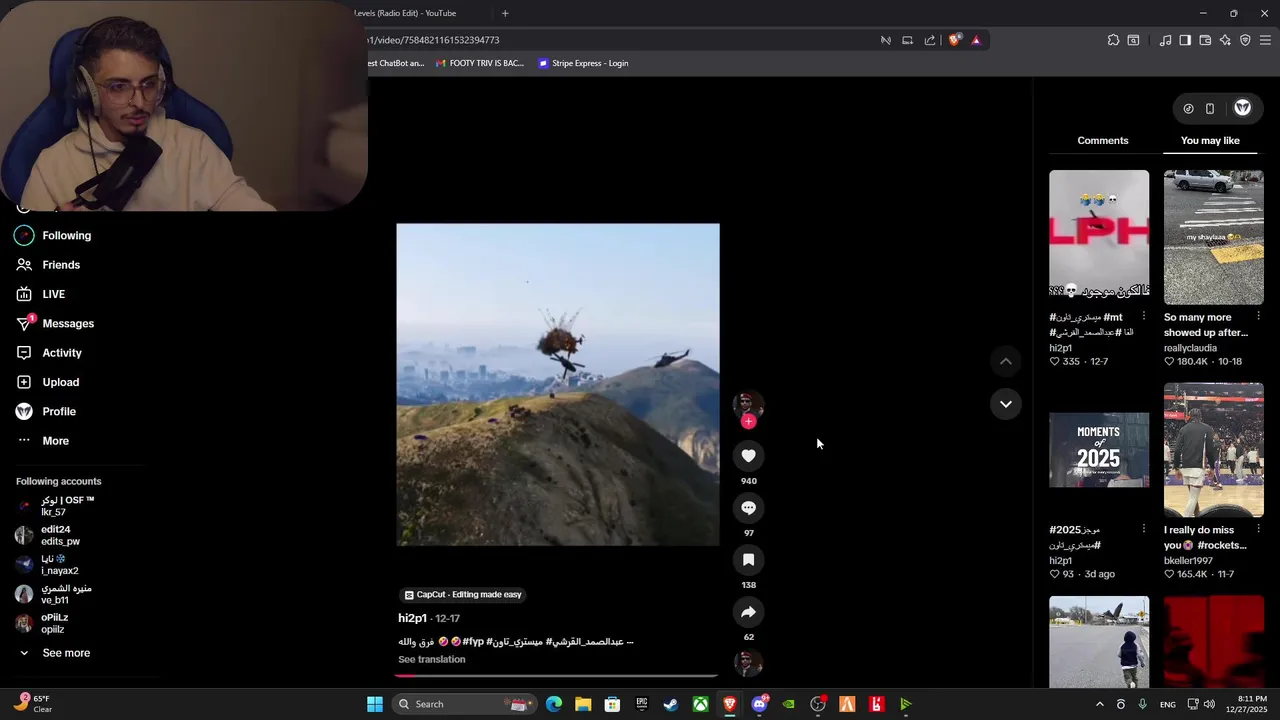Click the video progress bar below caption
The image size is (1280, 720).
557,676
